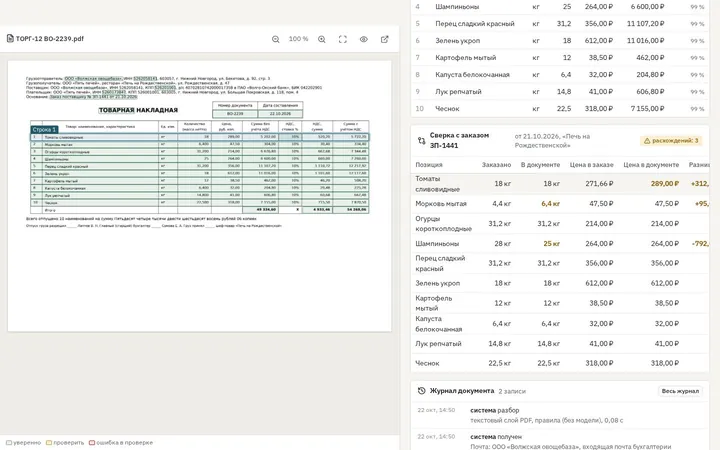Zoom in the PDF preview

322,39
